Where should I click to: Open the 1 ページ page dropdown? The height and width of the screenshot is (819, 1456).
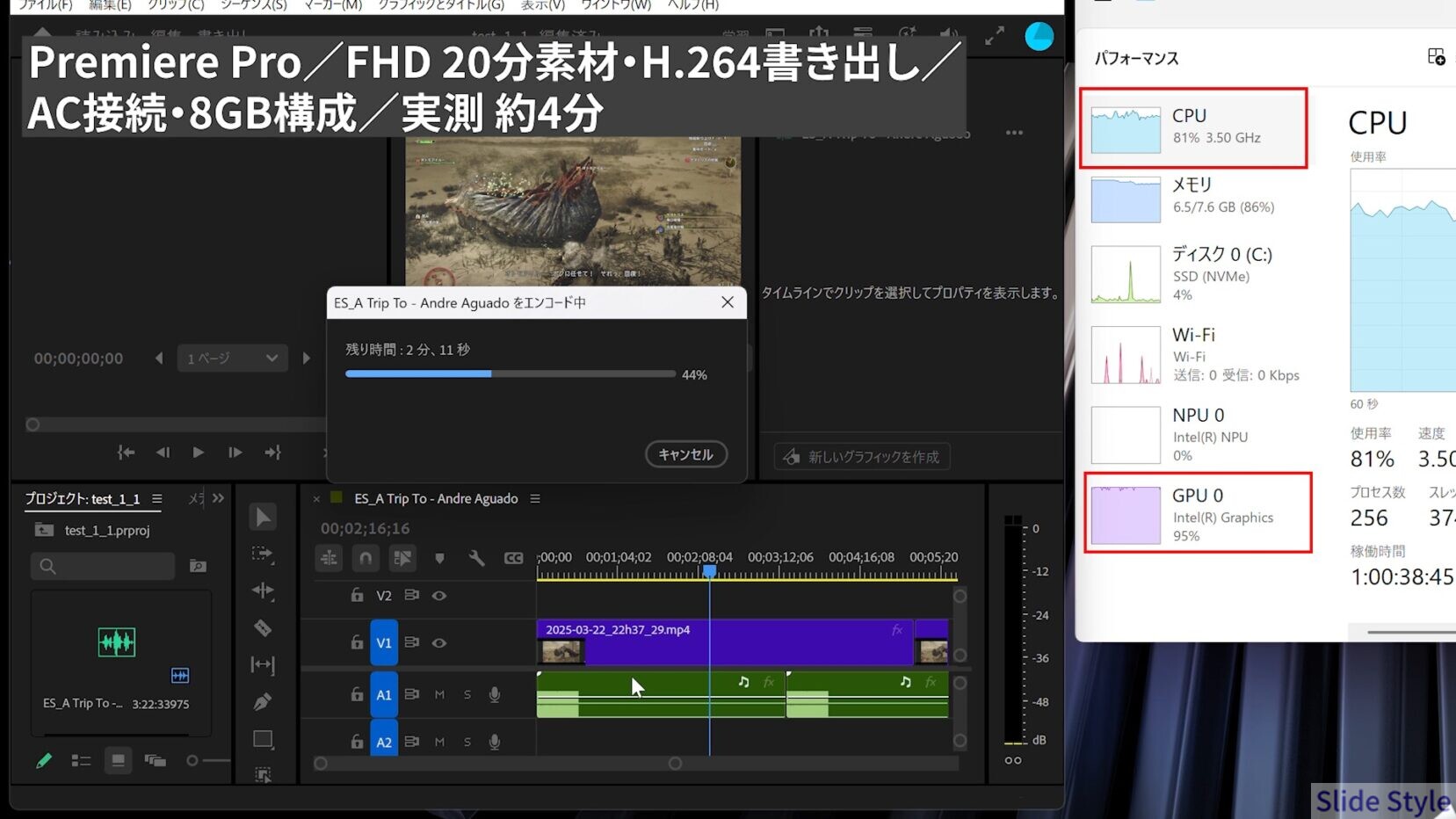pyautogui.click(x=232, y=358)
